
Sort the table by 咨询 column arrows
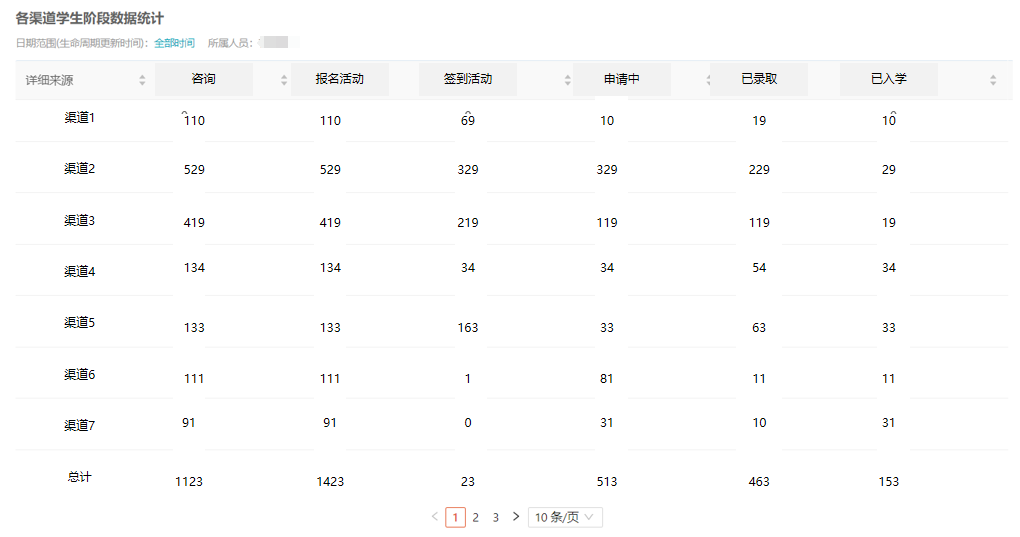pos(284,80)
